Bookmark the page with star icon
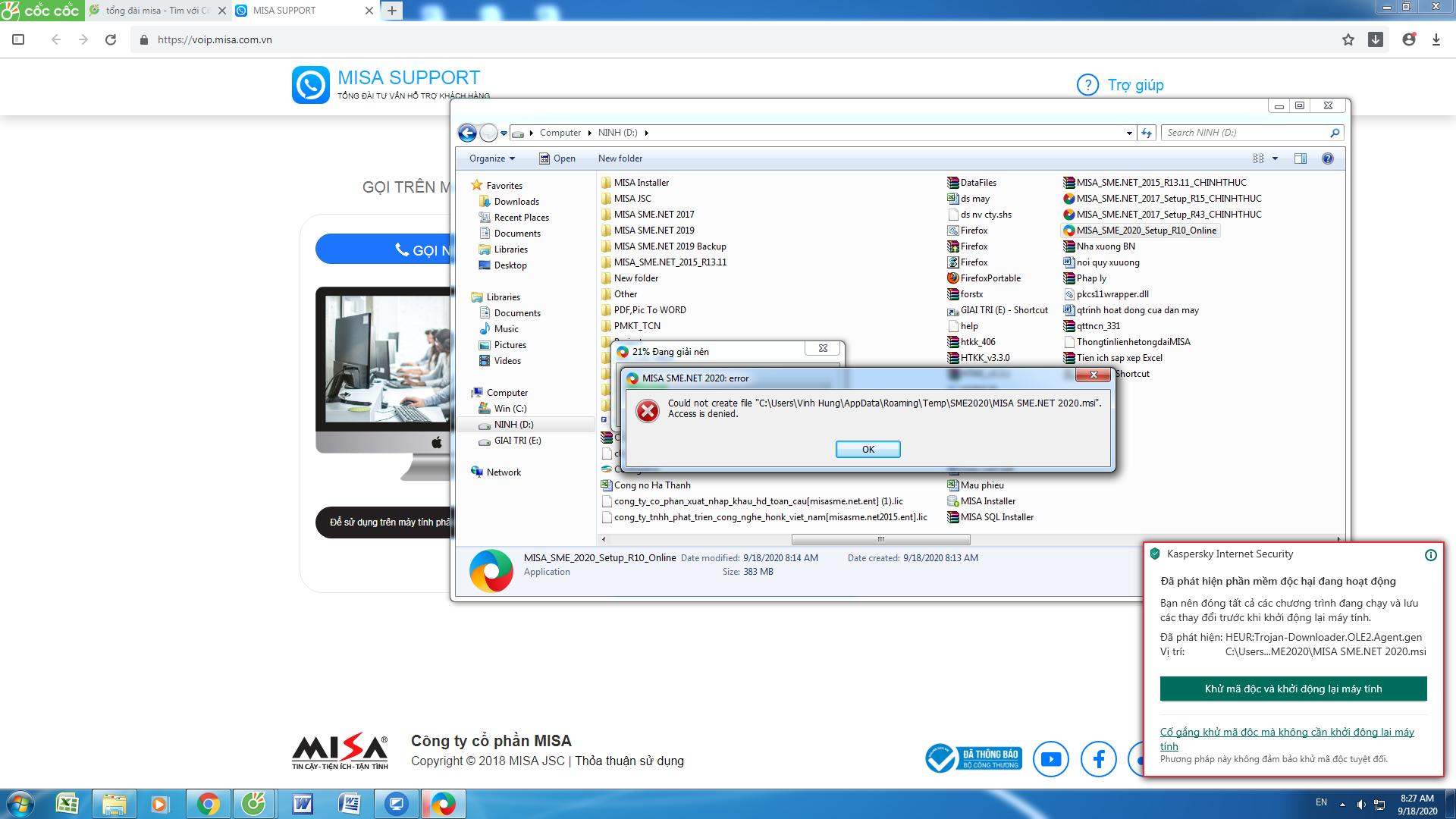1456x819 pixels. 1348,39
